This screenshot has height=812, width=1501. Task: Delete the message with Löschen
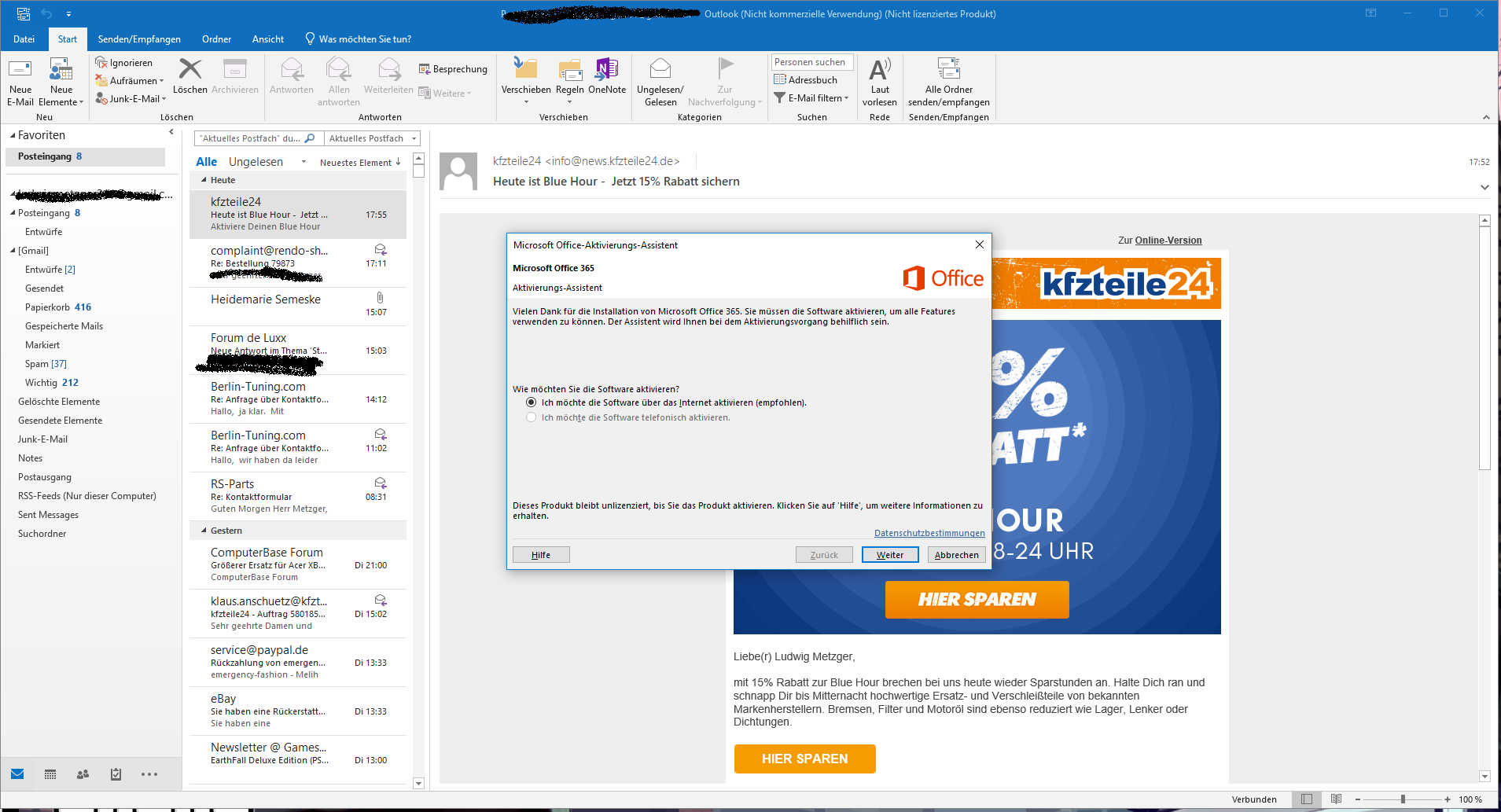[x=190, y=76]
